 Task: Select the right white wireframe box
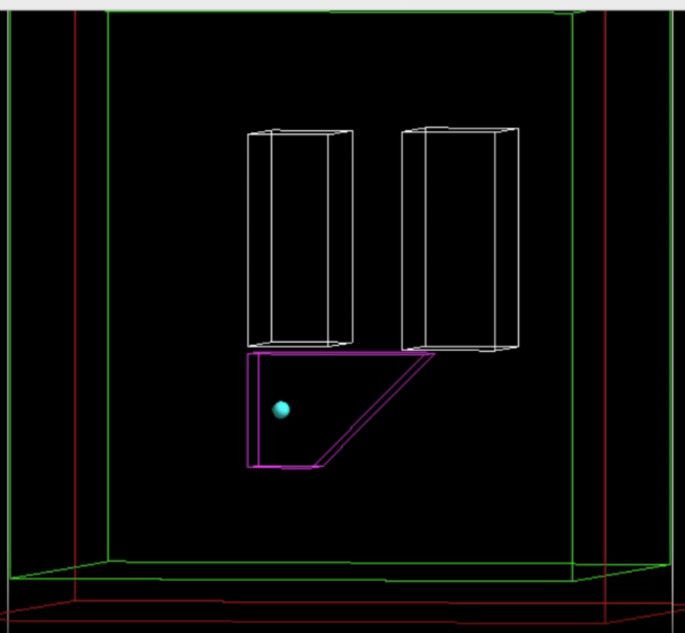tap(460, 240)
